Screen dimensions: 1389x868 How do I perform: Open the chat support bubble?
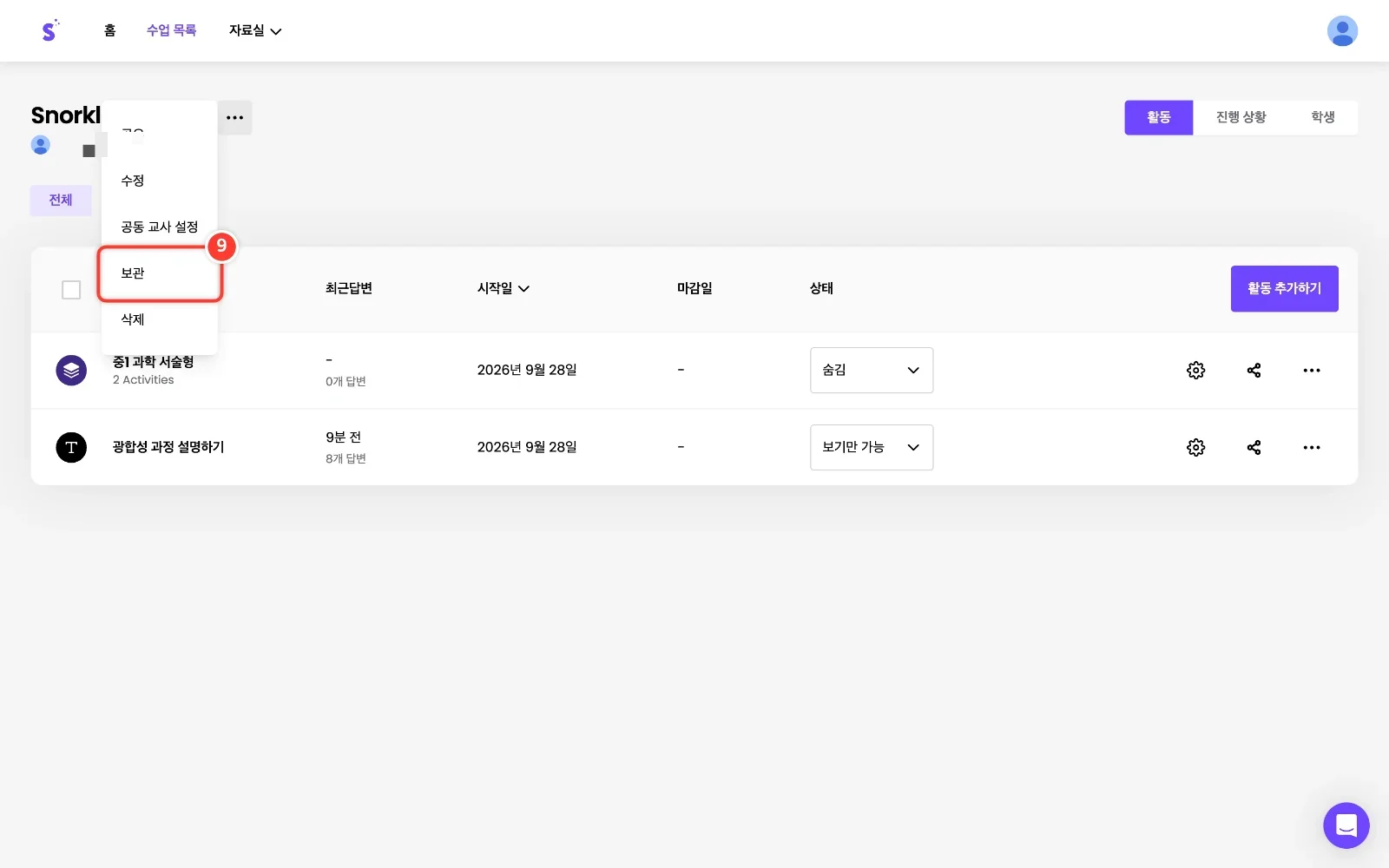[x=1346, y=825]
